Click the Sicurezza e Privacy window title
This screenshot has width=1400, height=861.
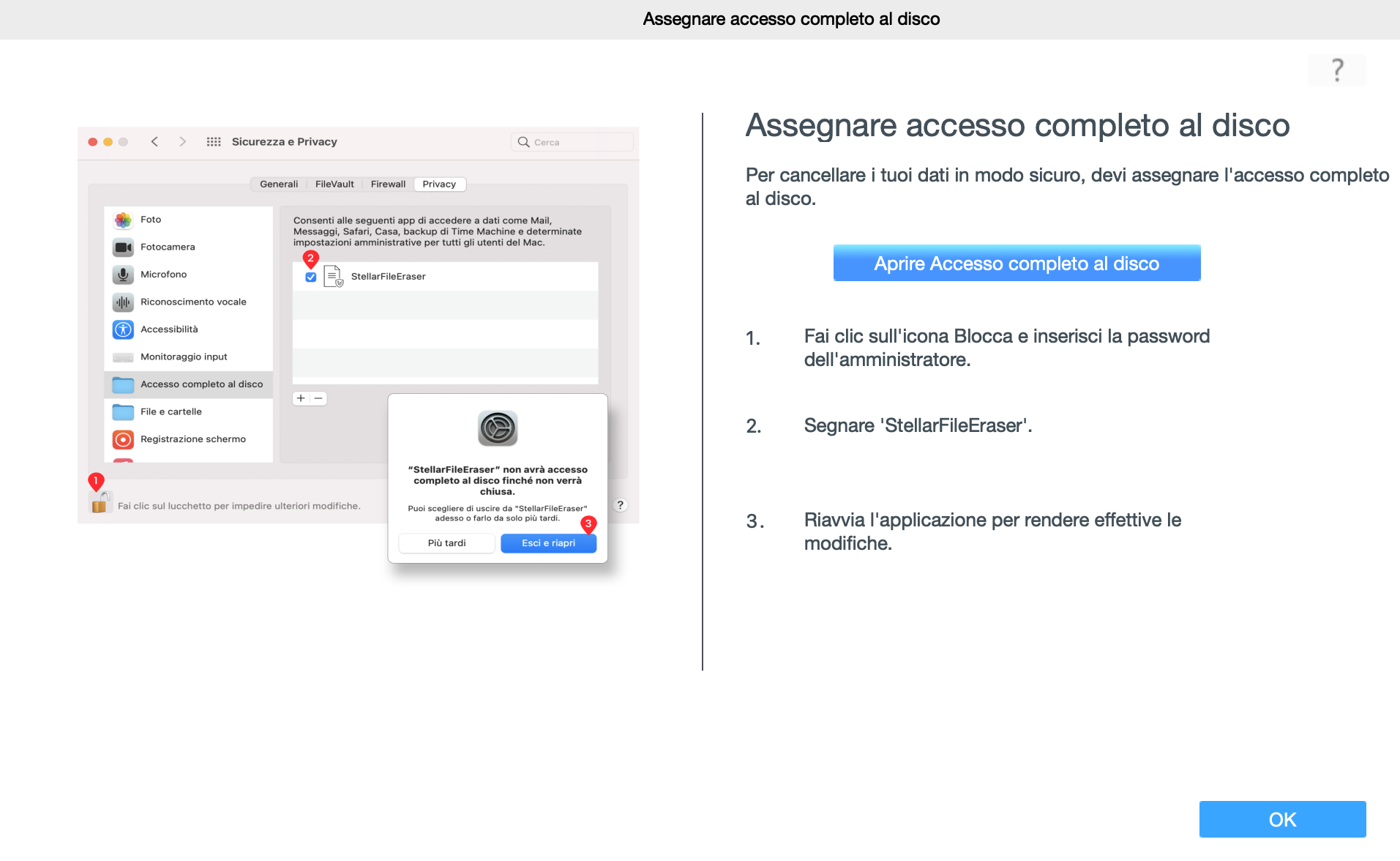[285, 142]
